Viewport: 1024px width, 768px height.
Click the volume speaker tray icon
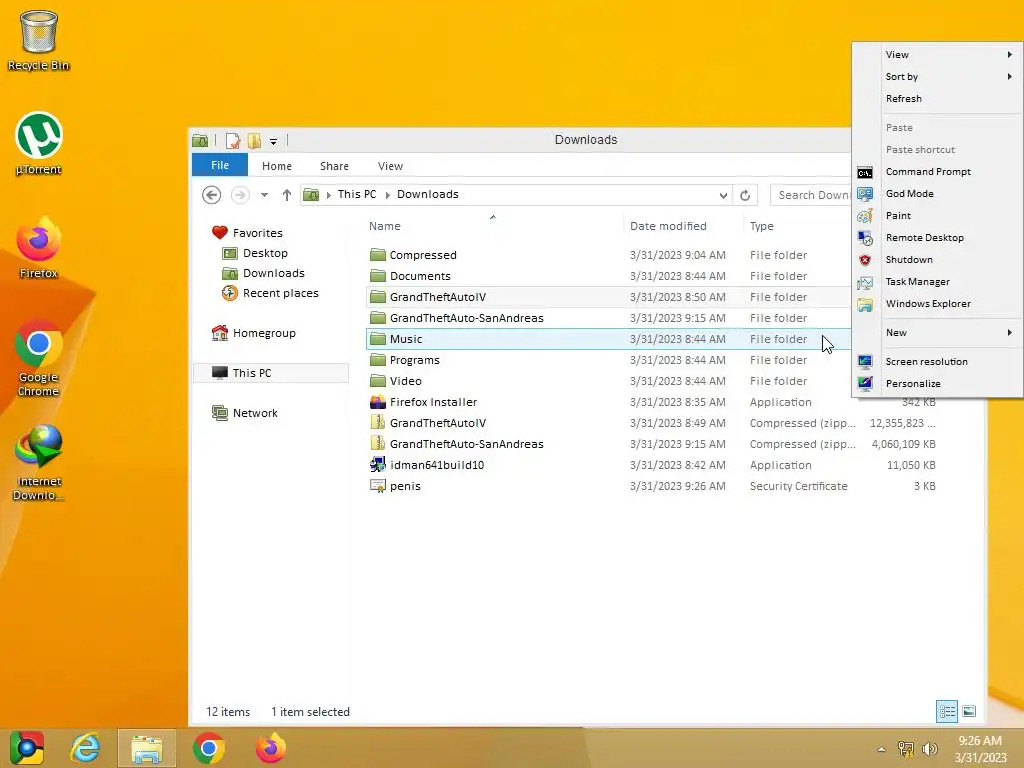(929, 749)
